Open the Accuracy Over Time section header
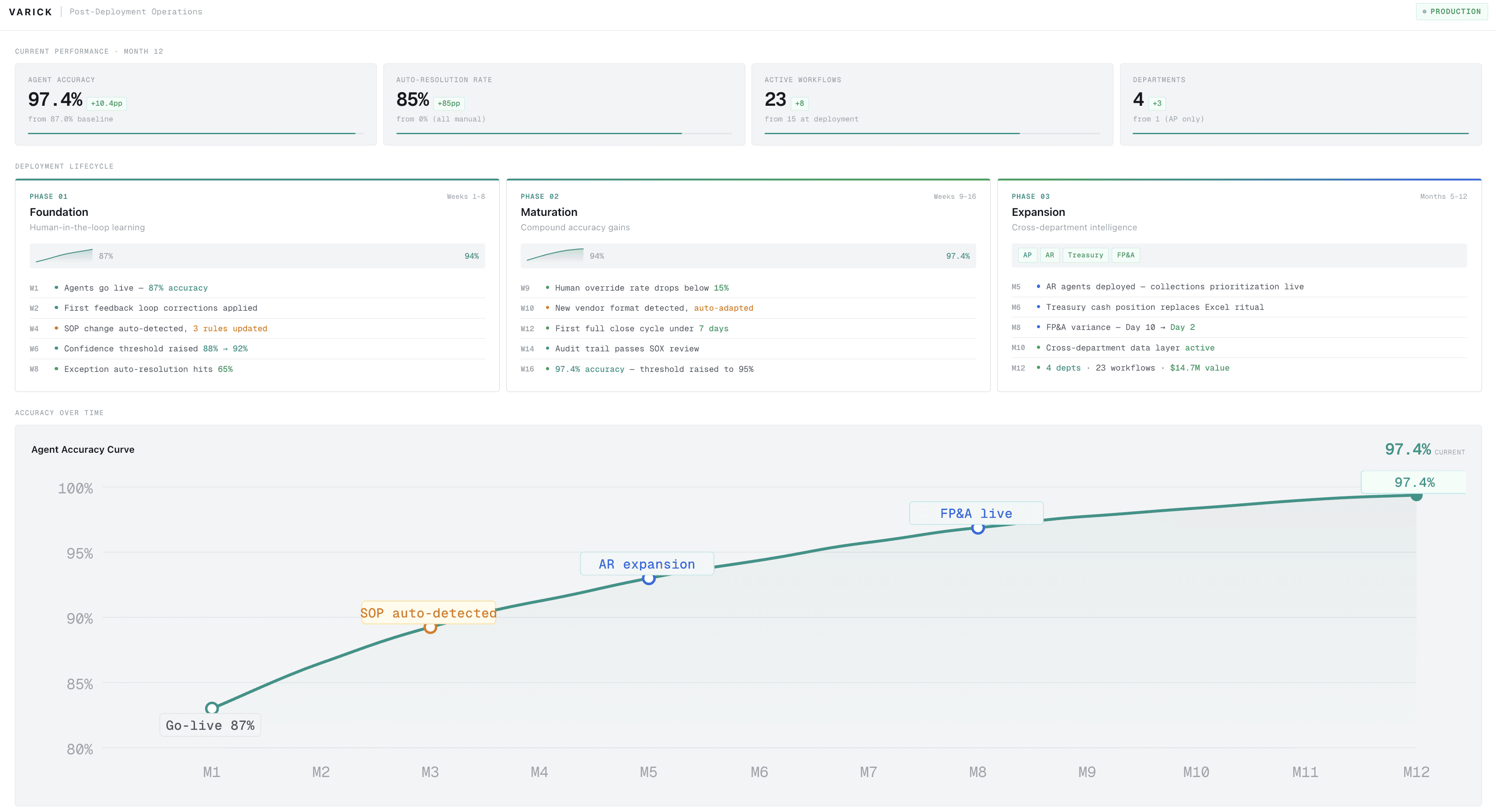 click(59, 413)
